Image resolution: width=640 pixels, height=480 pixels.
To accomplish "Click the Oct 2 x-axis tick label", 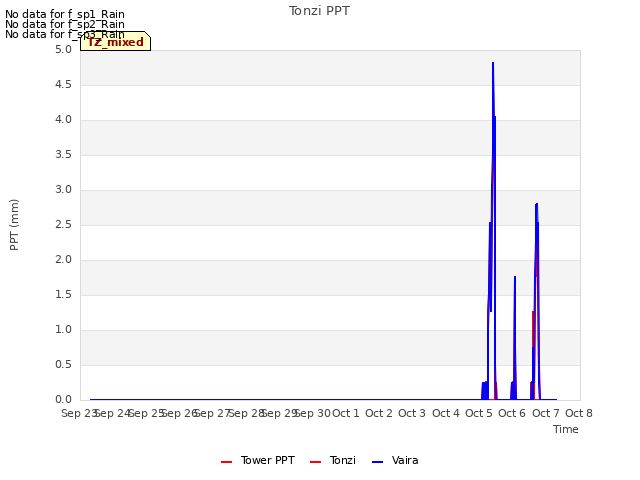I will (x=379, y=413).
